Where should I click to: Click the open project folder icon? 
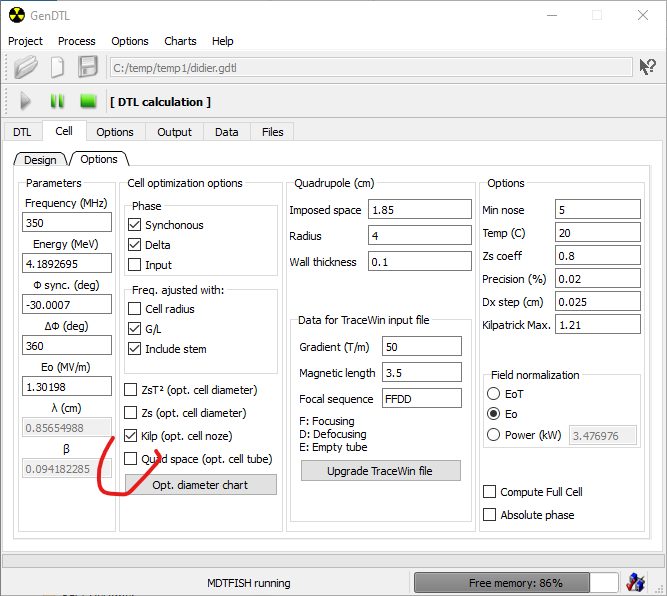pos(26,67)
